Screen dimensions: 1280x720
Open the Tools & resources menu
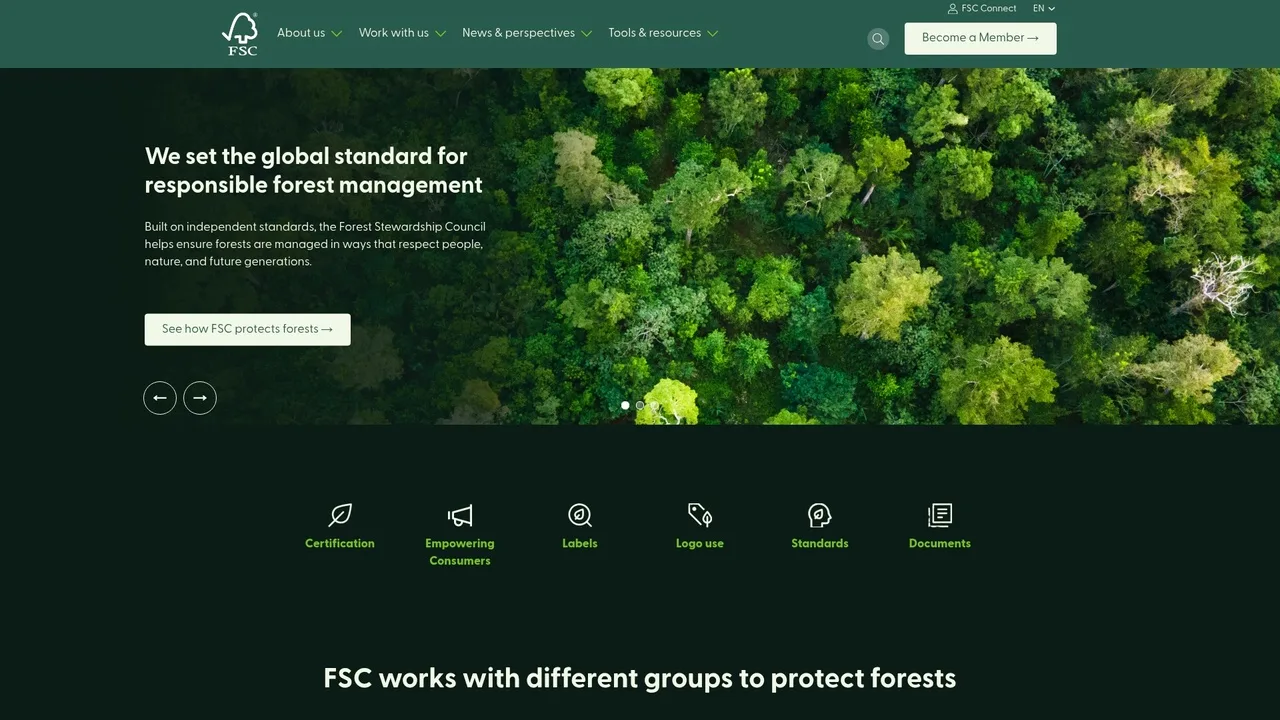(655, 33)
